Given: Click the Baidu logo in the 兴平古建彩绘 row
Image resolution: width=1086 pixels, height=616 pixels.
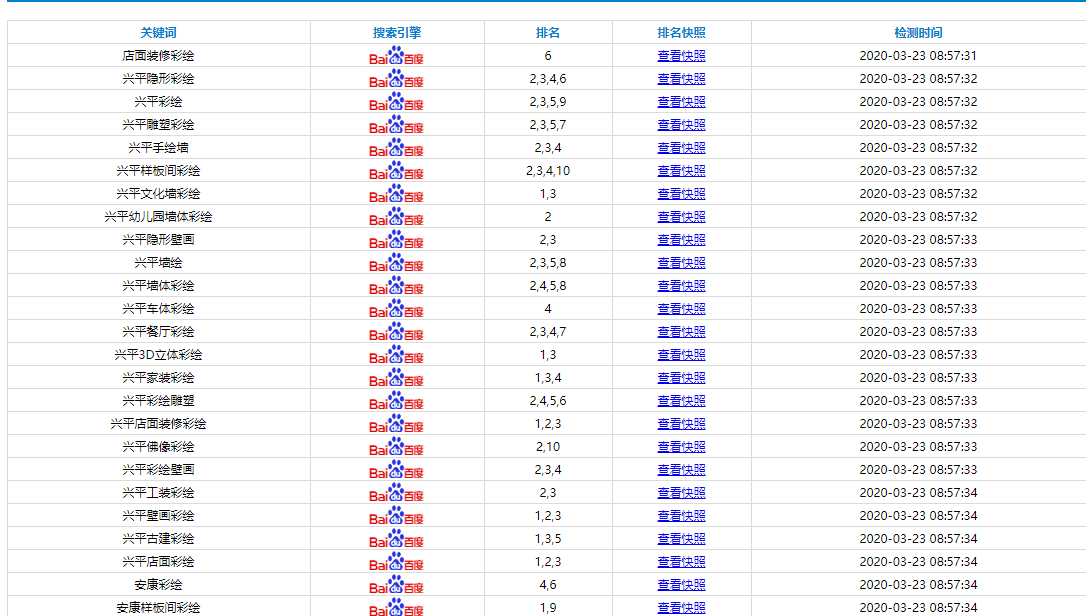Looking at the screenshot, I should tap(396, 538).
